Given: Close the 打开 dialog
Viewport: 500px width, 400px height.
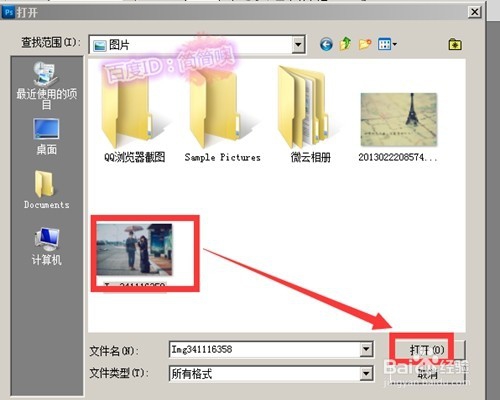Looking at the screenshot, I should 475,12.
